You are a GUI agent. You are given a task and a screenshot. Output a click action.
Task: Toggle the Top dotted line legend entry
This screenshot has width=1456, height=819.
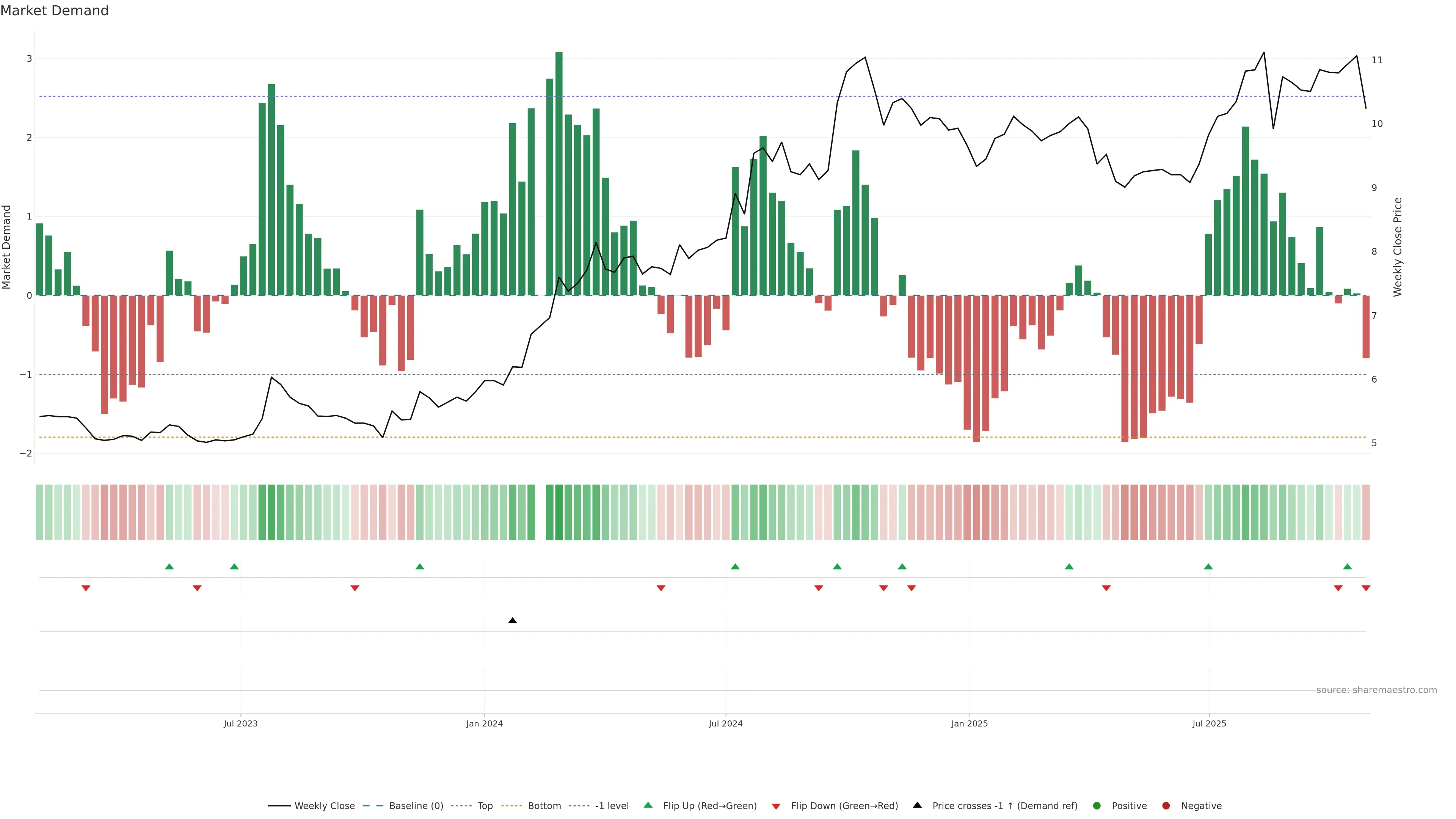(x=485, y=805)
